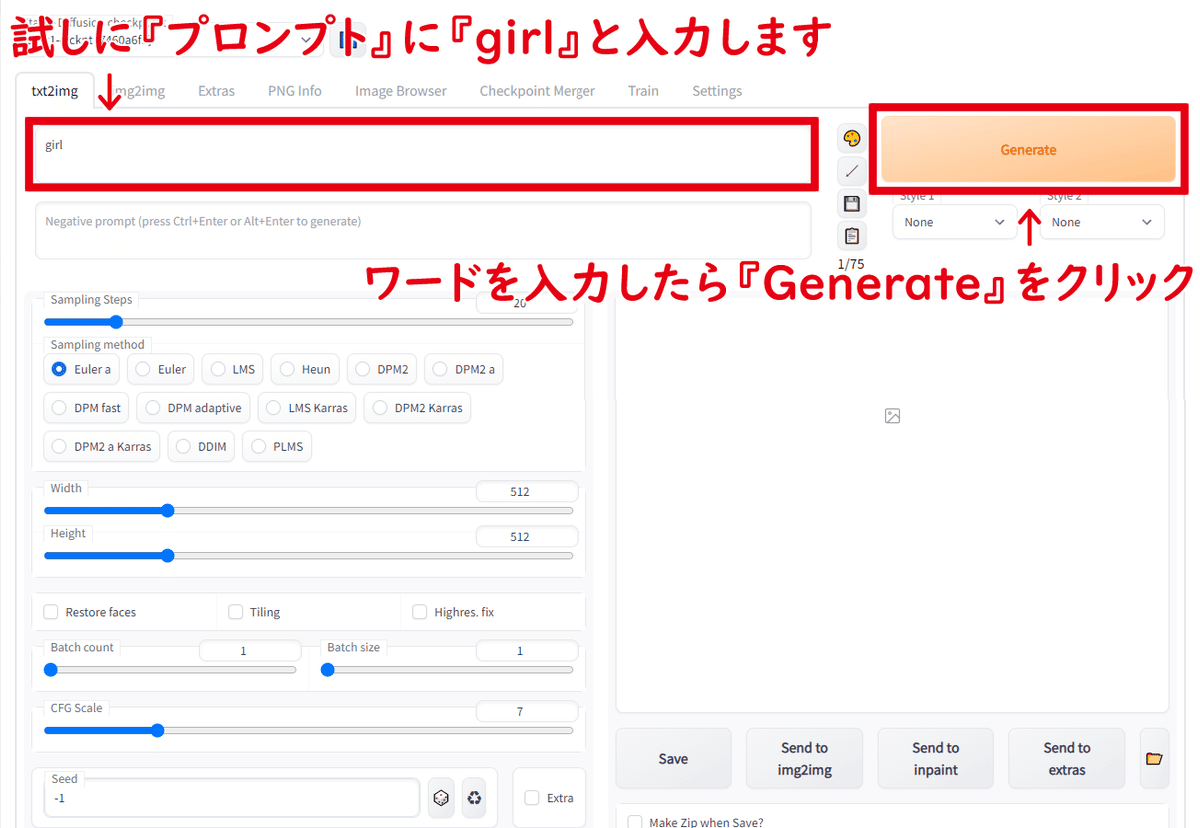The height and width of the screenshot is (828, 1200).
Task: Click the Negative prompt text field
Action: click(423, 231)
